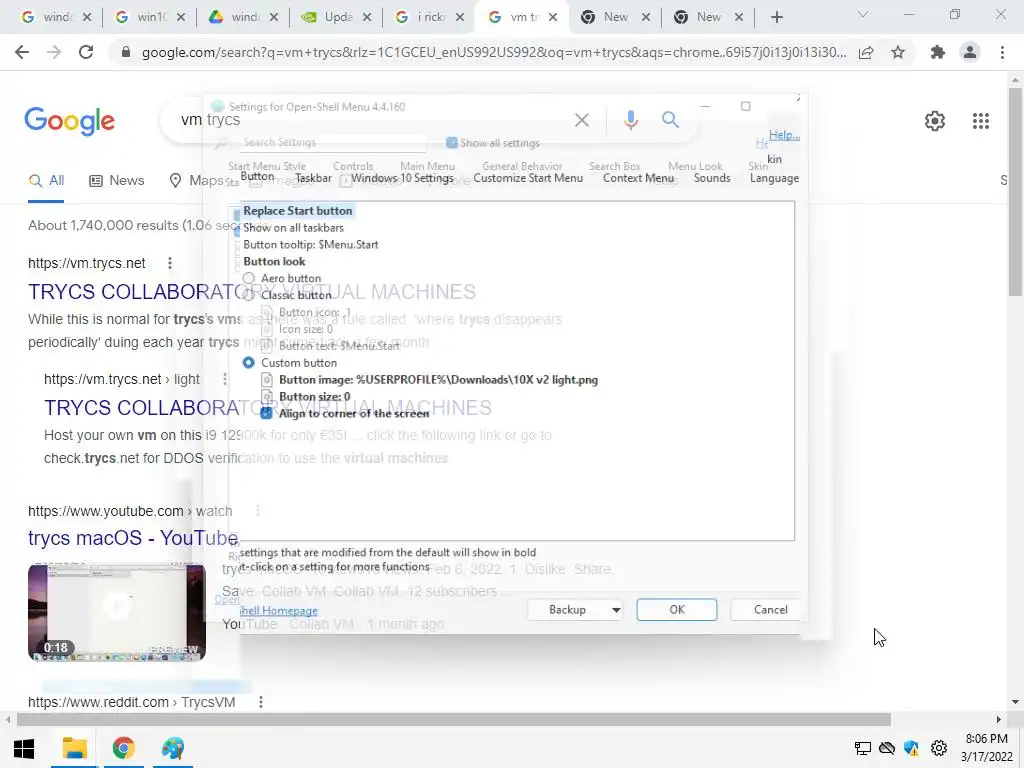The height and width of the screenshot is (768, 1024).
Task: Share this page using the share icon
Action: (x=866, y=52)
